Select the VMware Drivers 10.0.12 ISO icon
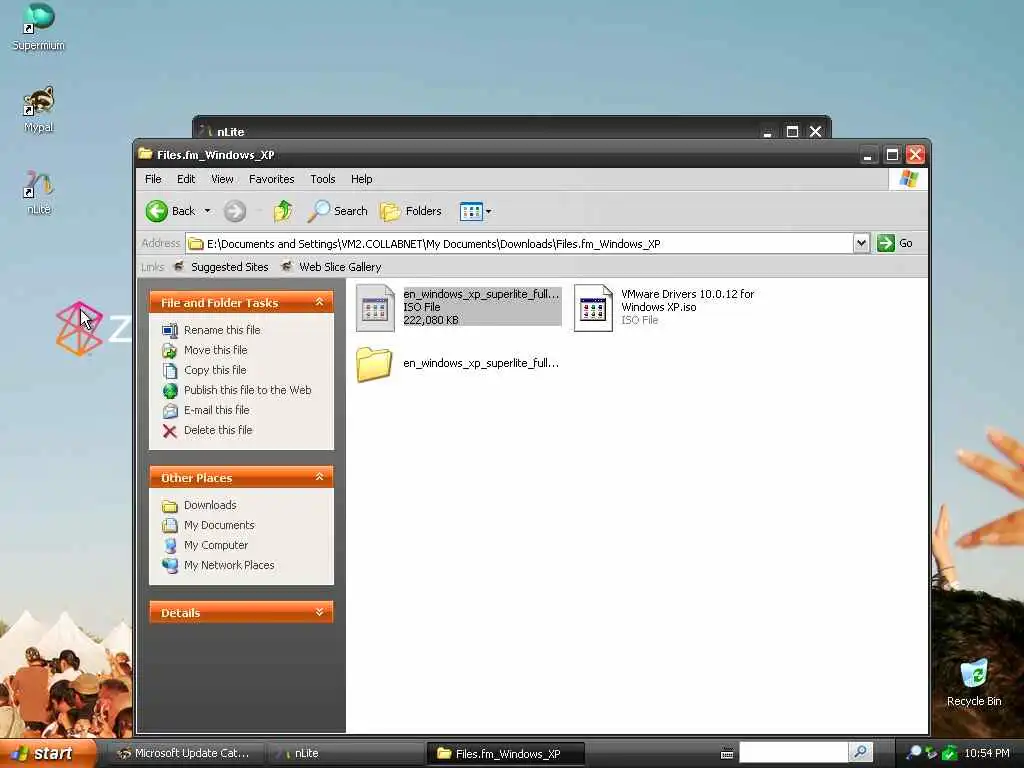Screen dimensions: 1024x768 point(594,308)
